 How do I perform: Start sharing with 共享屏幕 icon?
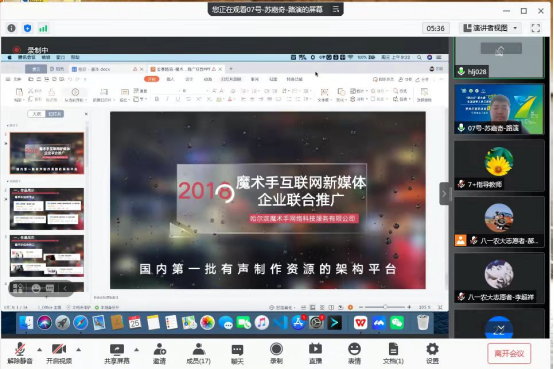(117, 353)
